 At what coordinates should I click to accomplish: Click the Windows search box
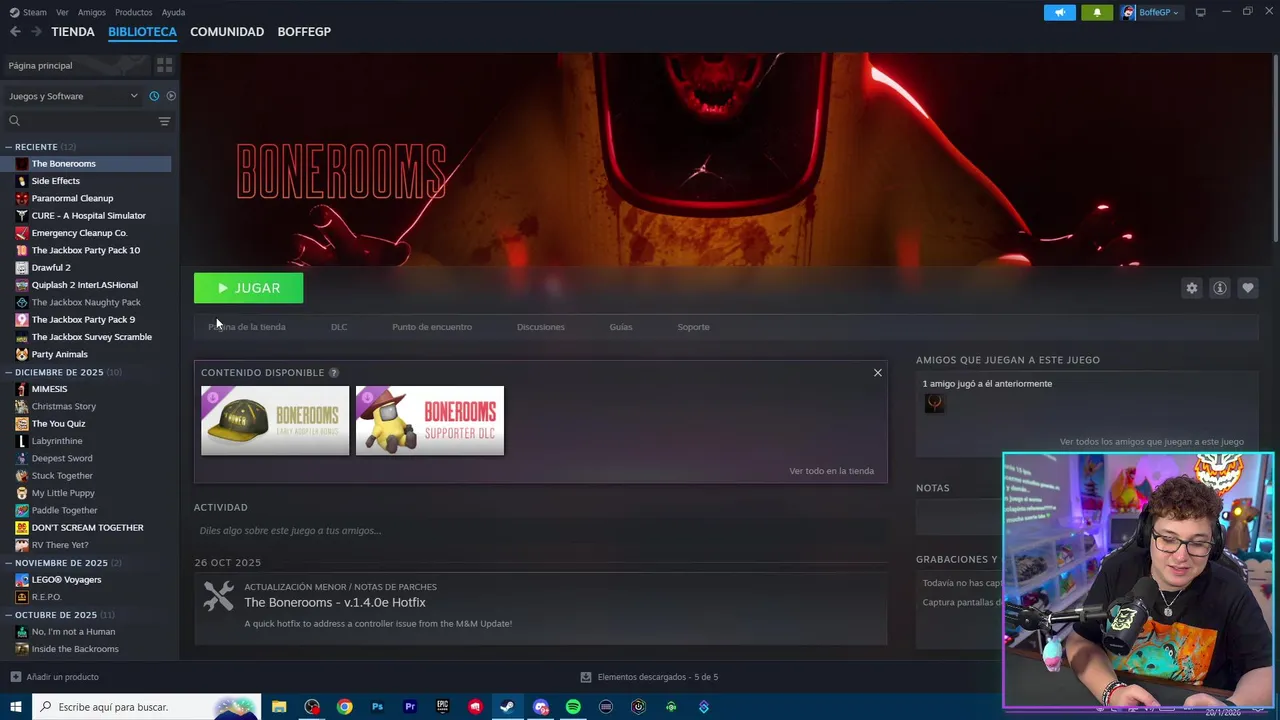click(x=148, y=707)
